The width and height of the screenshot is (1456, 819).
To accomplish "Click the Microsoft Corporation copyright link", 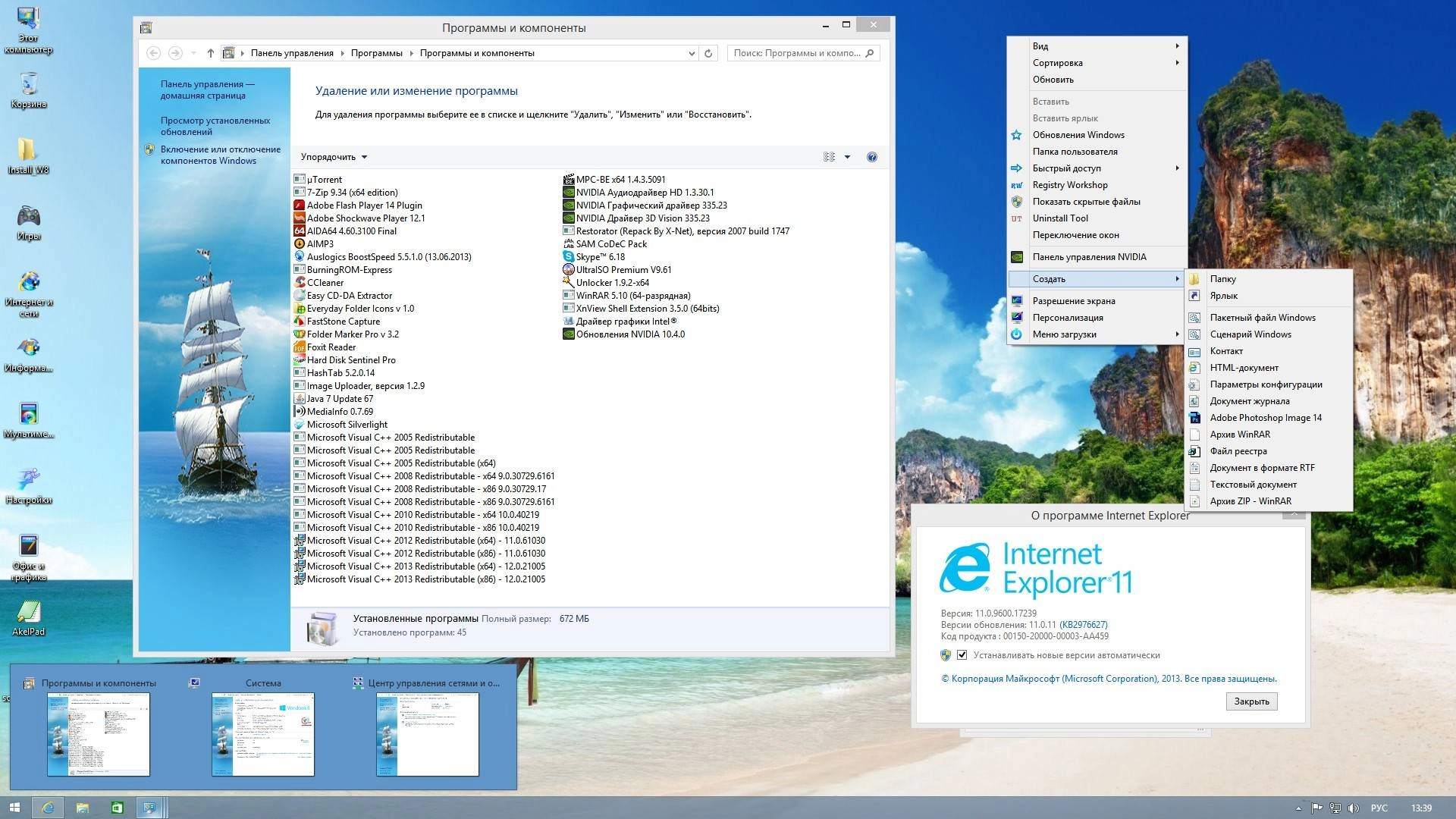I will click(x=1109, y=679).
